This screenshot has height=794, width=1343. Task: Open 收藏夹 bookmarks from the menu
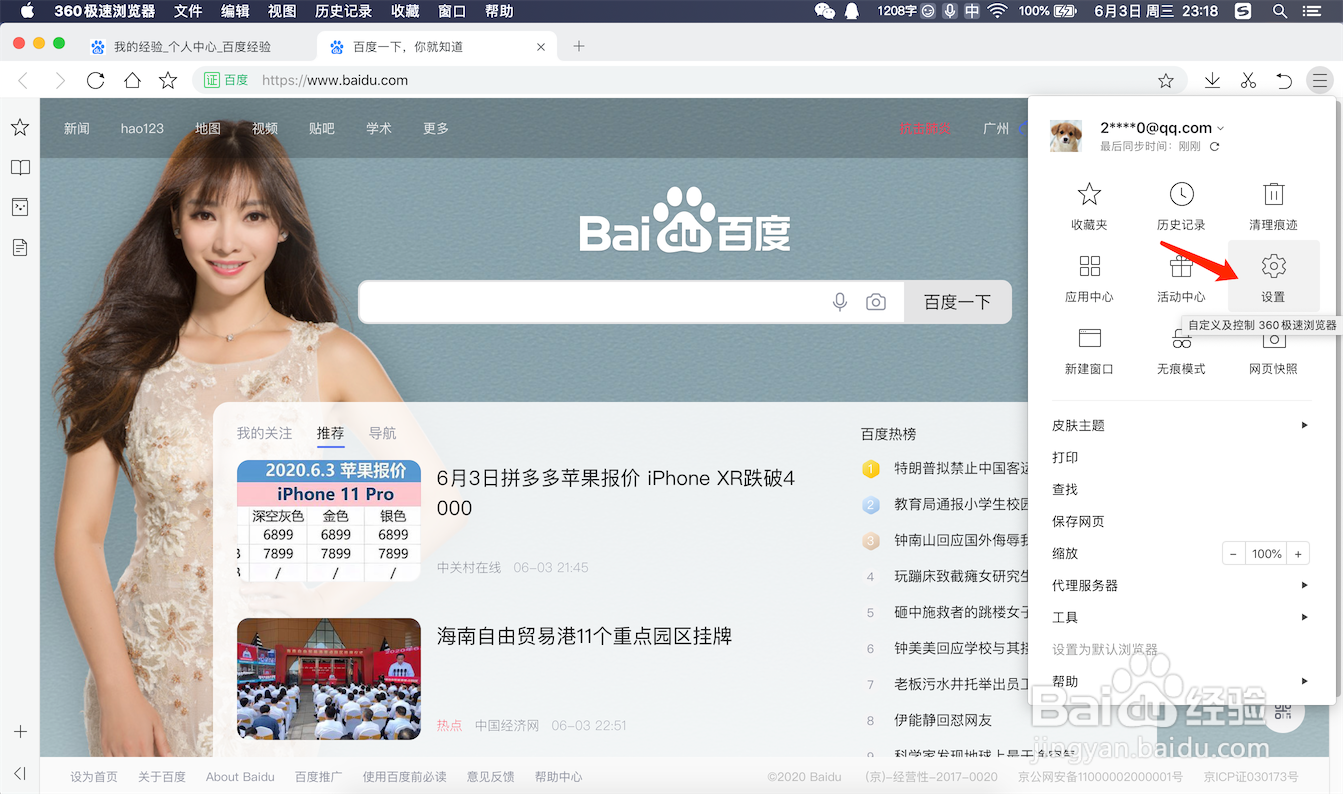(1089, 205)
